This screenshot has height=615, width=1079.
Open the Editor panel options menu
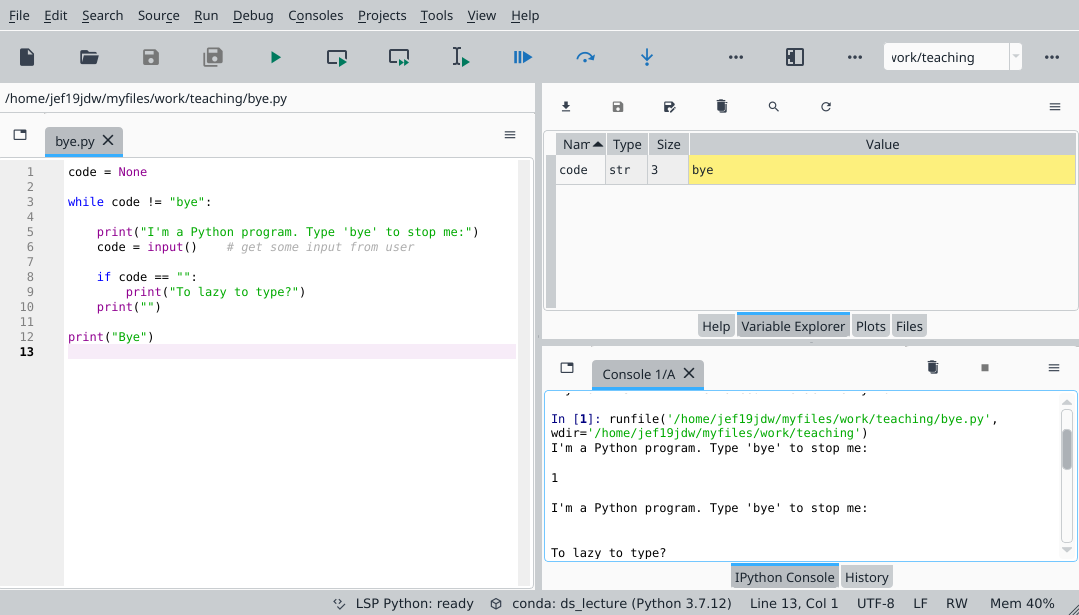[x=510, y=135]
